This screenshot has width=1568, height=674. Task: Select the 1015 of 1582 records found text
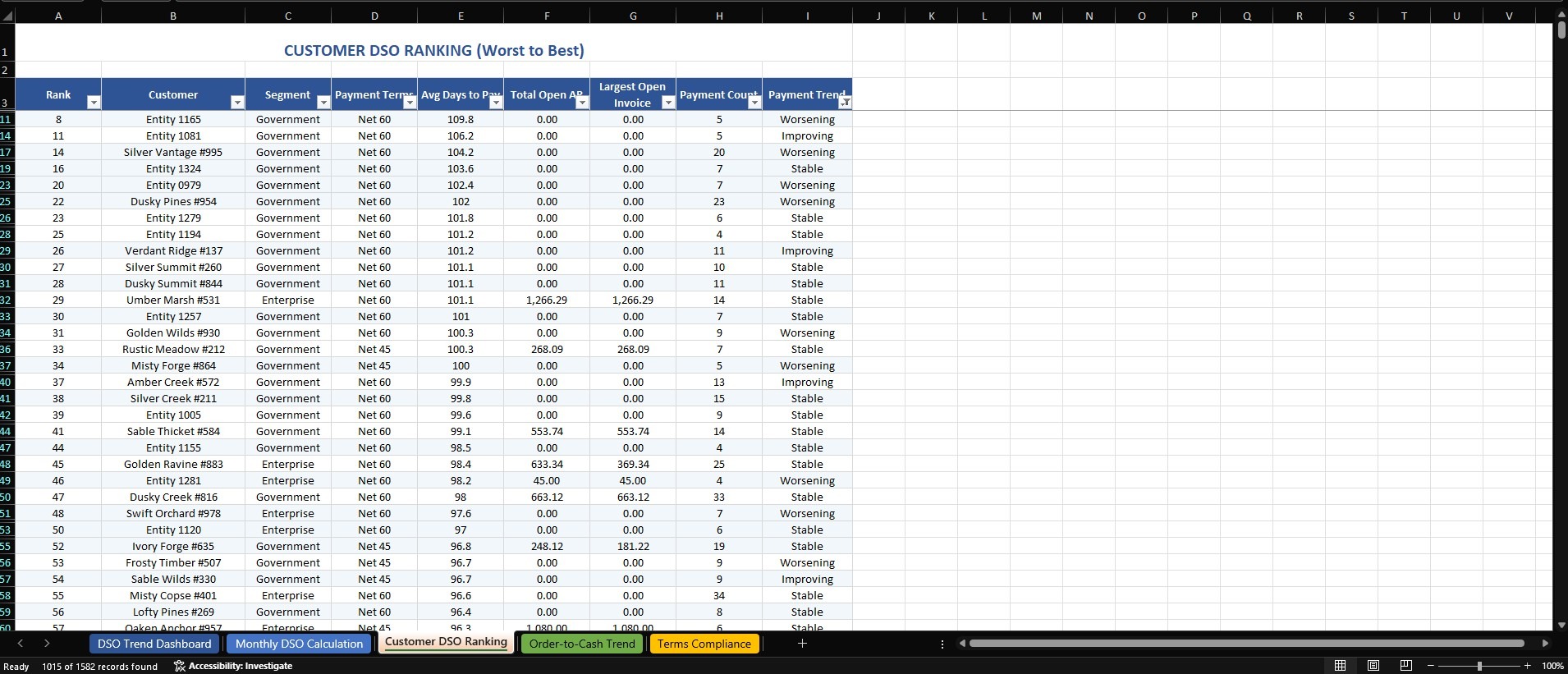point(99,666)
